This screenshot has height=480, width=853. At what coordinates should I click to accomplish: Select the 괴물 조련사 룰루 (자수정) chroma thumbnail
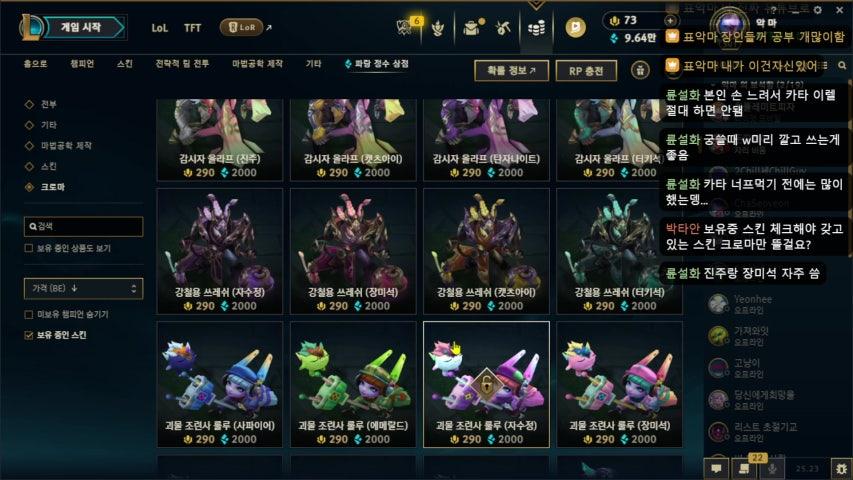(x=486, y=384)
